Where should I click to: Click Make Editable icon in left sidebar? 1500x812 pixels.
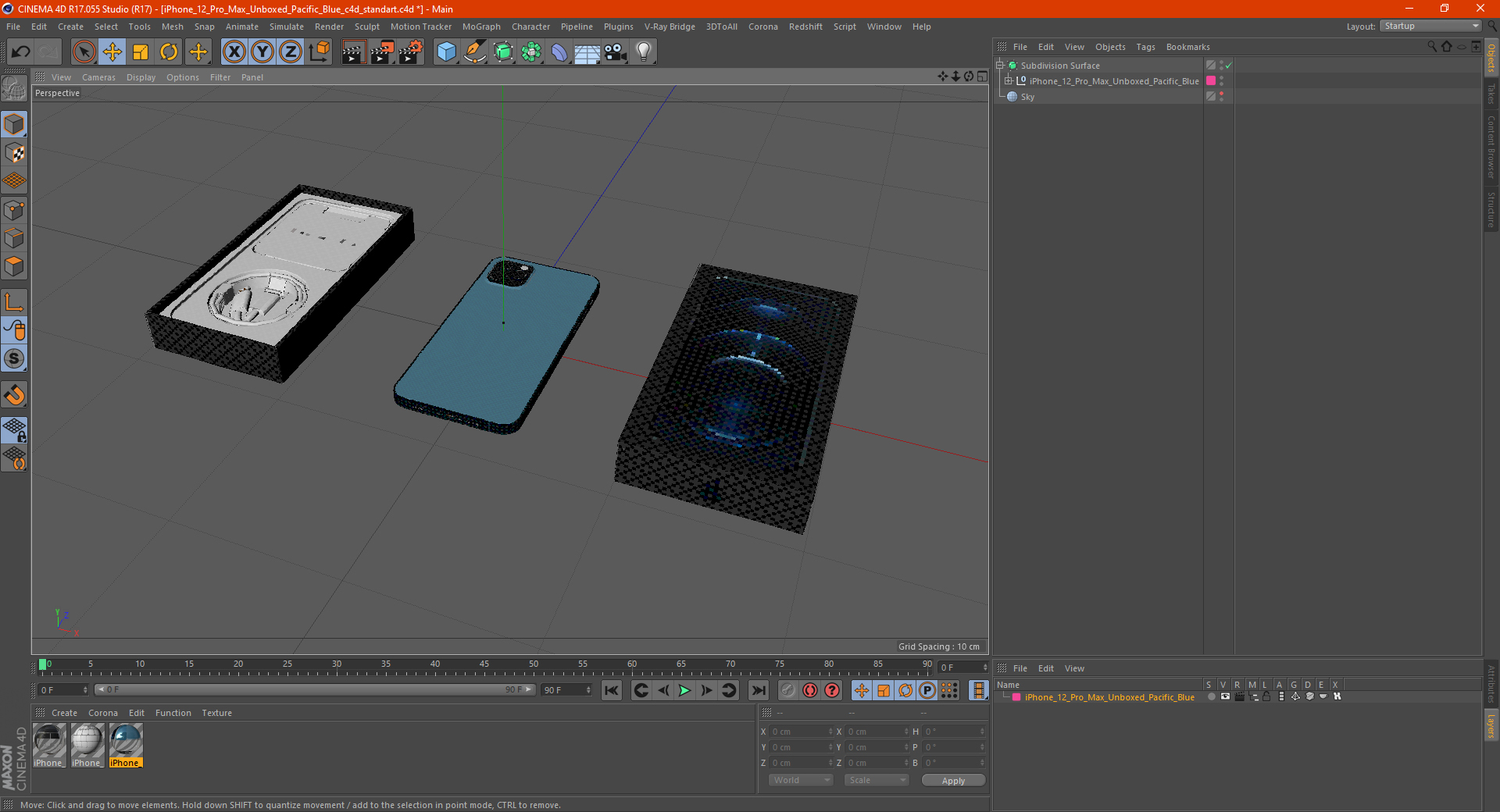[14, 89]
